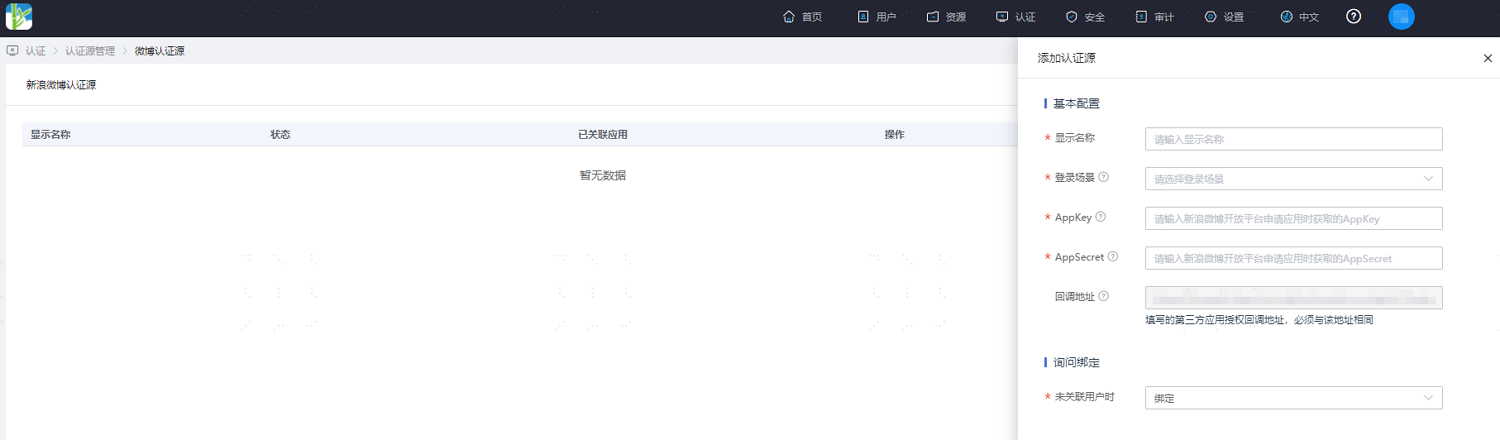Click the 操作 column header
The height and width of the screenshot is (440, 1500).
point(894,134)
